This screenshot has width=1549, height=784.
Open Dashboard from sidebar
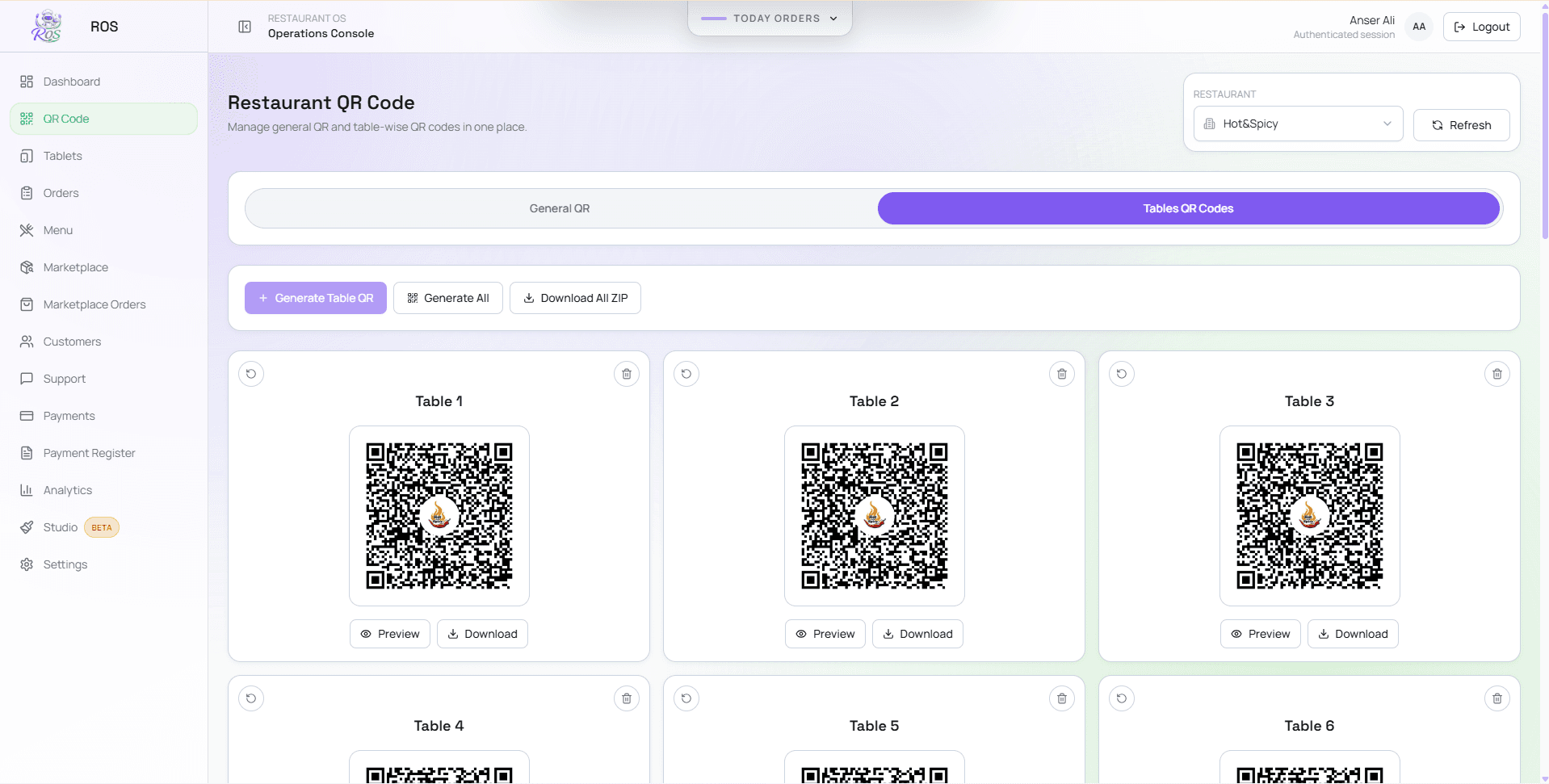point(103,82)
